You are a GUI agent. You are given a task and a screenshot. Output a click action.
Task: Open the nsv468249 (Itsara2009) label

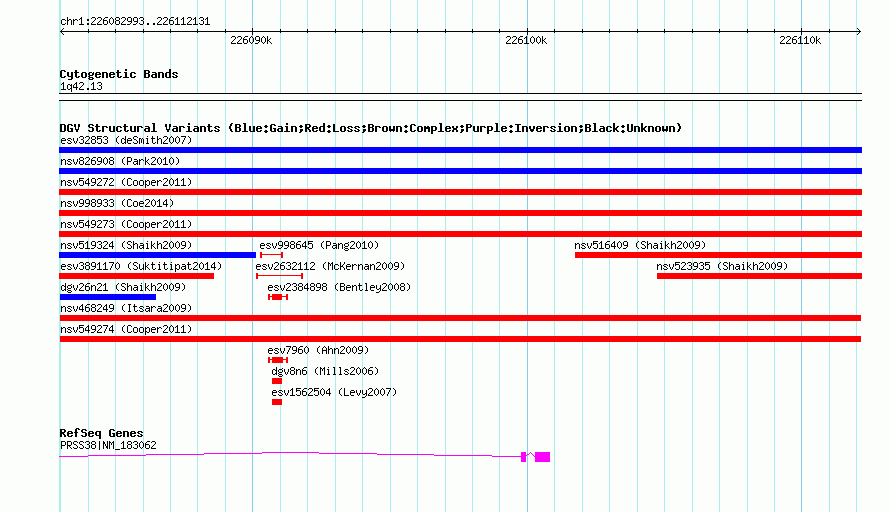click(126, 308)
